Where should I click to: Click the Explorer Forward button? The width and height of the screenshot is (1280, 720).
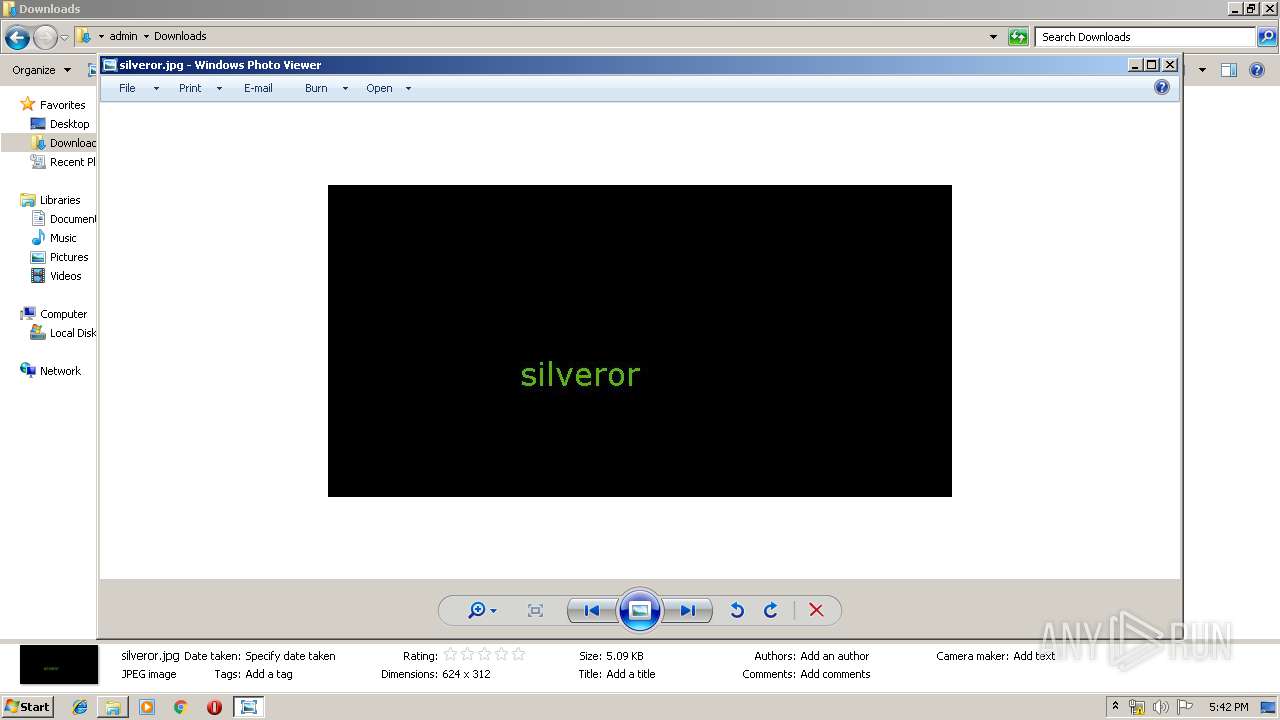point(45,37)
